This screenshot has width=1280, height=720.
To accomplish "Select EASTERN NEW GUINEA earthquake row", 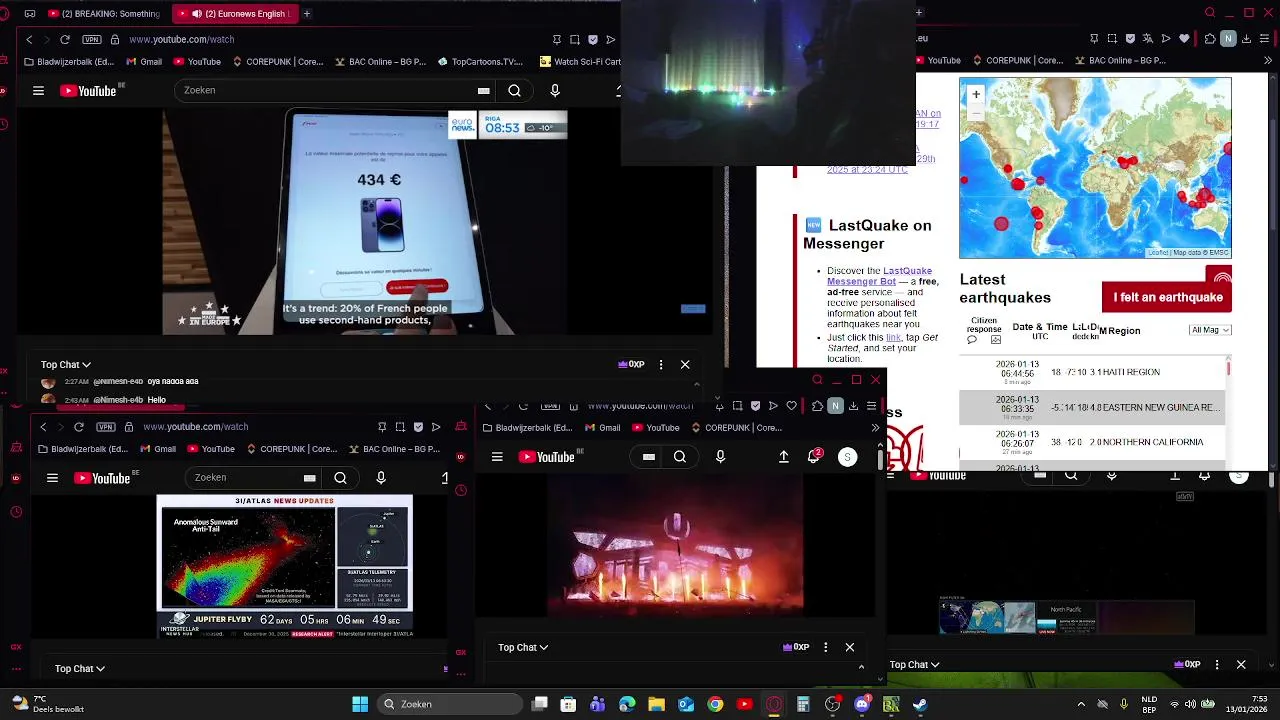I will [x=1092, y=408].
